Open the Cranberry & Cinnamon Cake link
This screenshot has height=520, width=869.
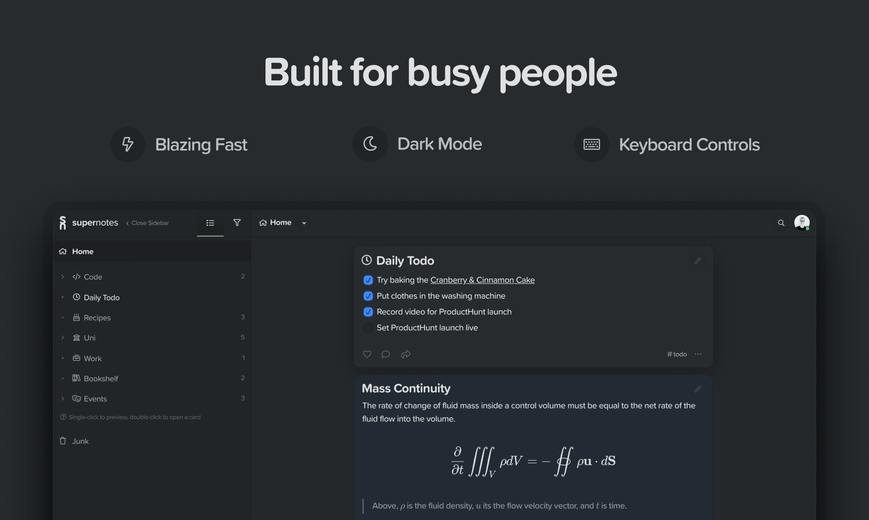click(482, 280)
